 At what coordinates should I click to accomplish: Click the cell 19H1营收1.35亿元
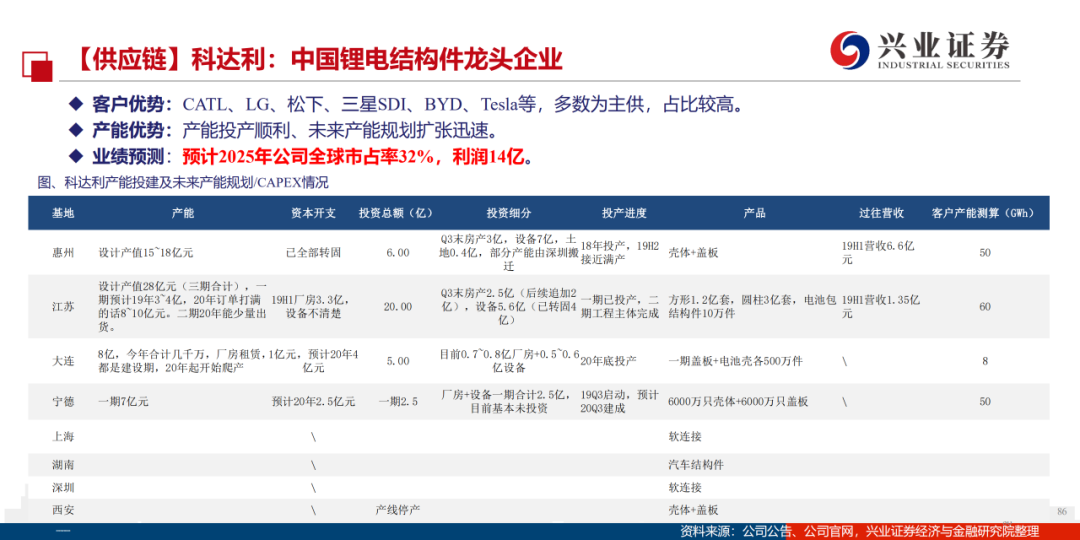881,307
